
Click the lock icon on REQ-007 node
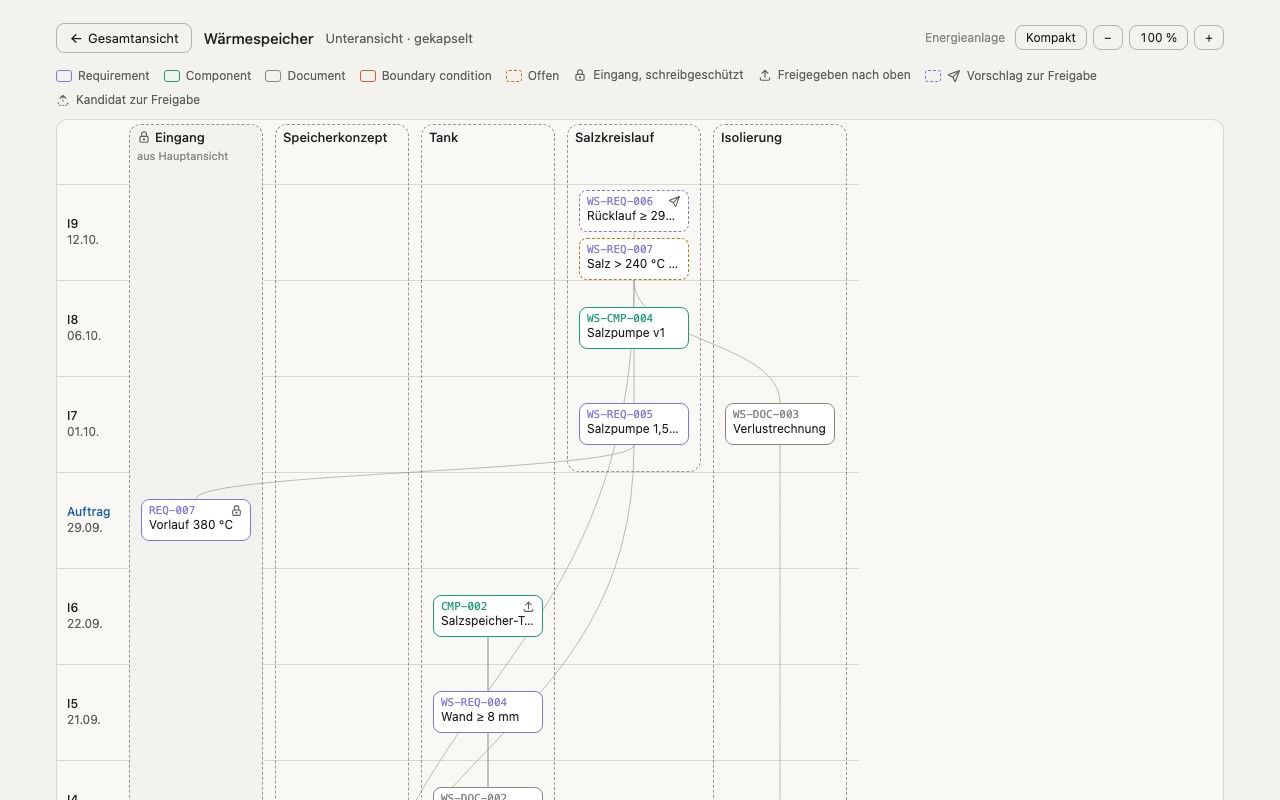coord(237,510)
